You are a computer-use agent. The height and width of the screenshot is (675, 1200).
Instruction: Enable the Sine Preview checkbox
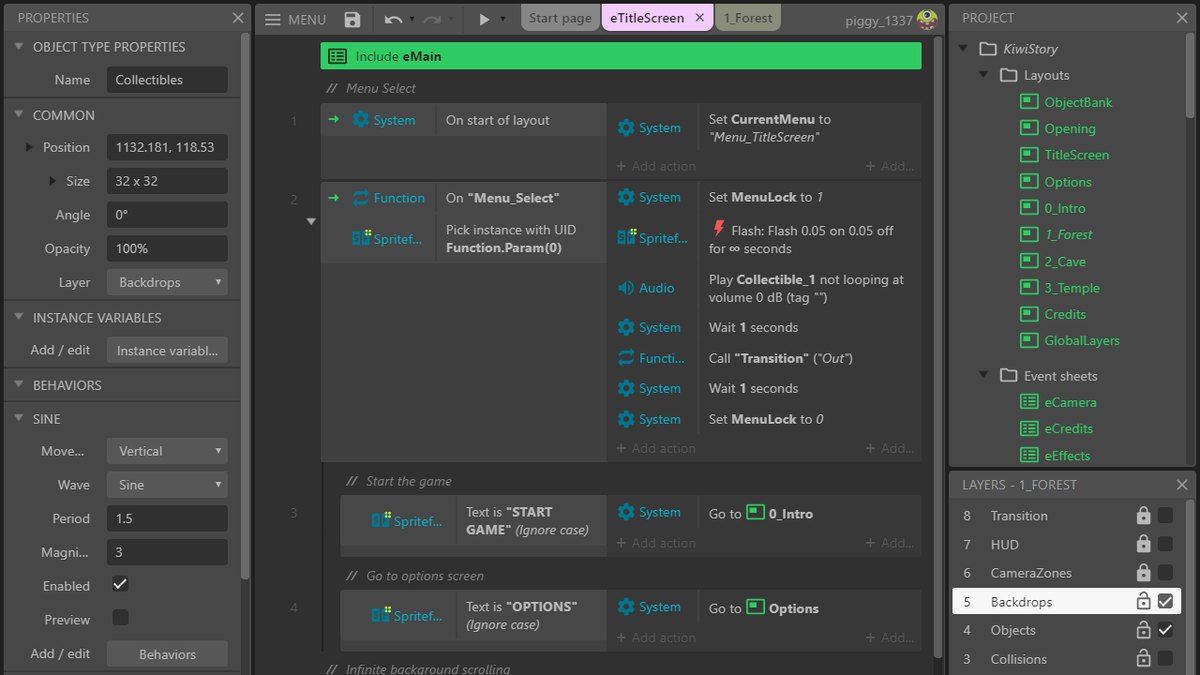pos(120,618)
